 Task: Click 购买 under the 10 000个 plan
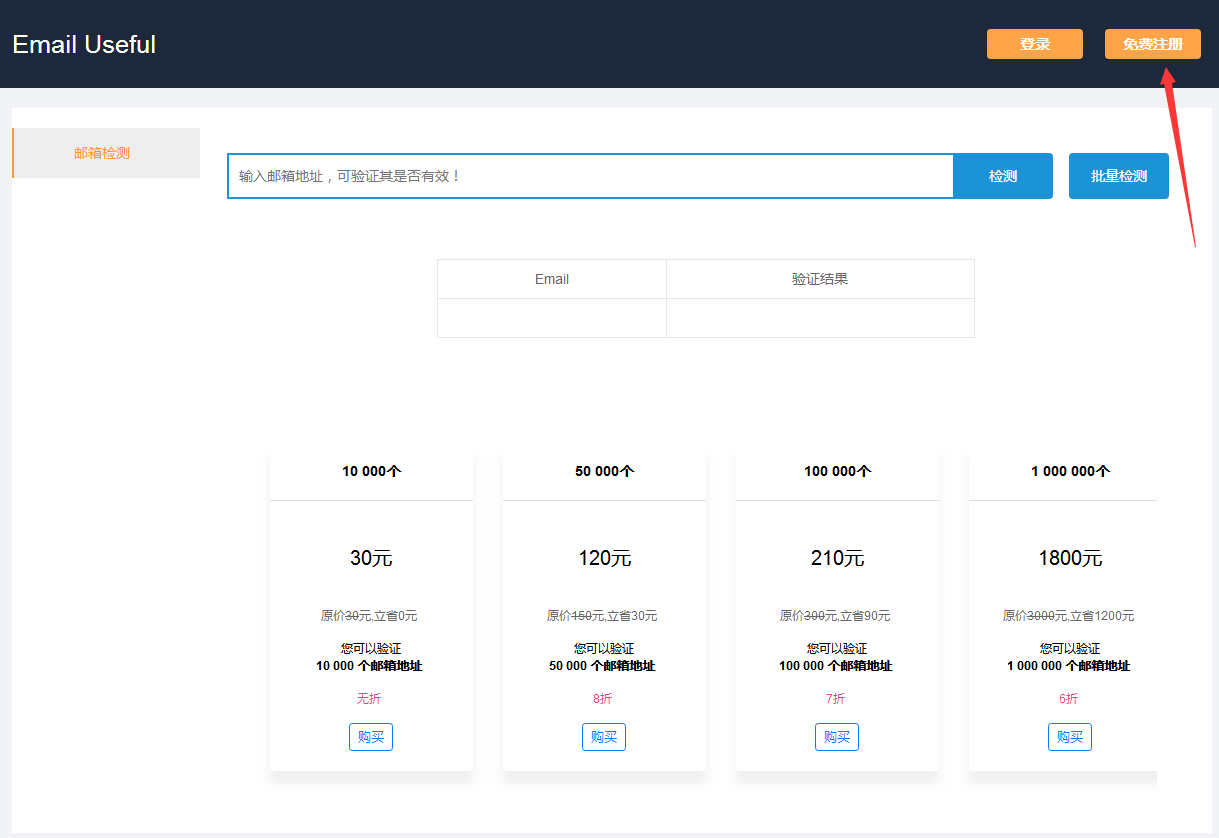click(x=370, y=737)
